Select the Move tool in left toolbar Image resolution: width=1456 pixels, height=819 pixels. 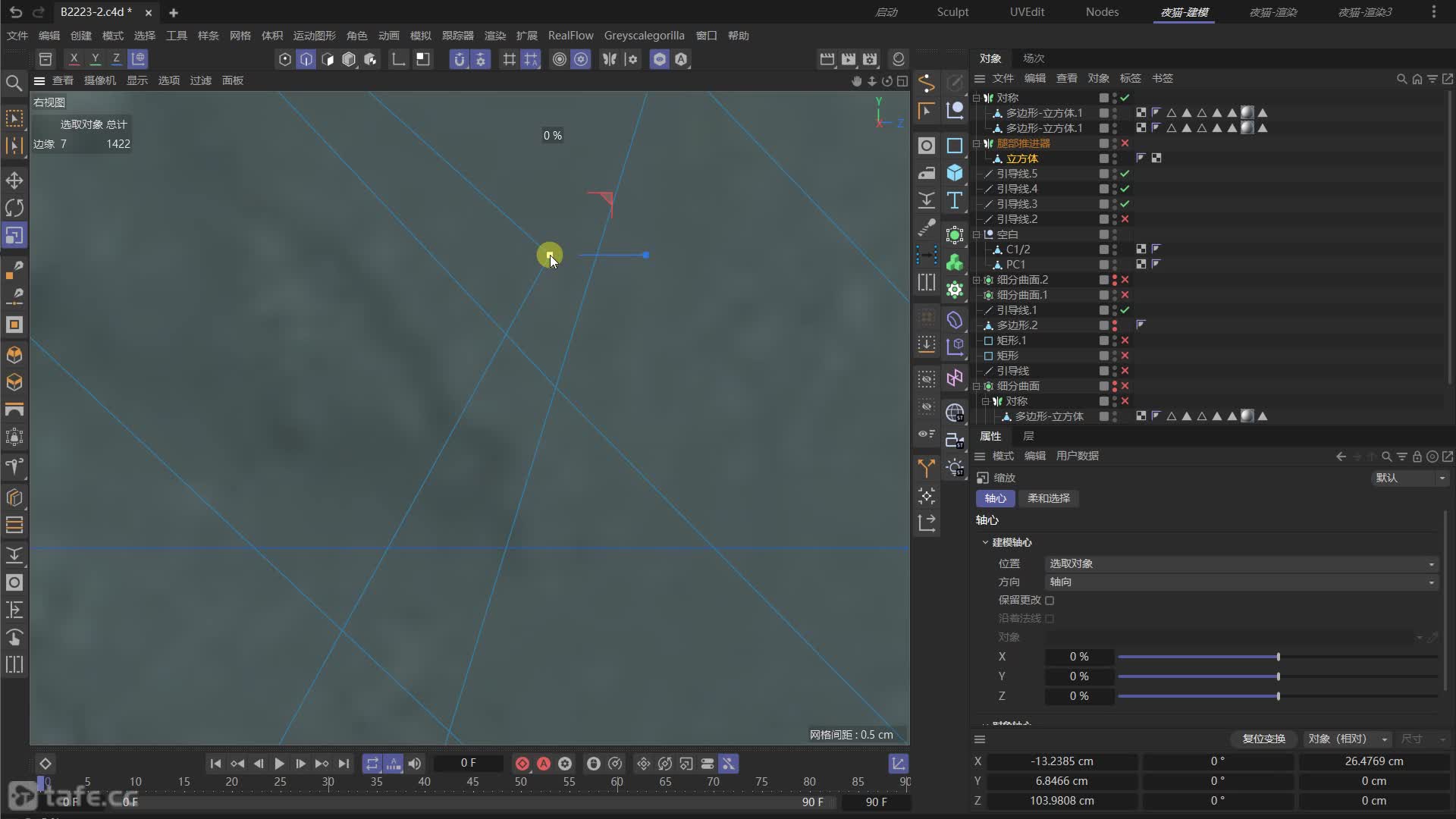point(14,180)
